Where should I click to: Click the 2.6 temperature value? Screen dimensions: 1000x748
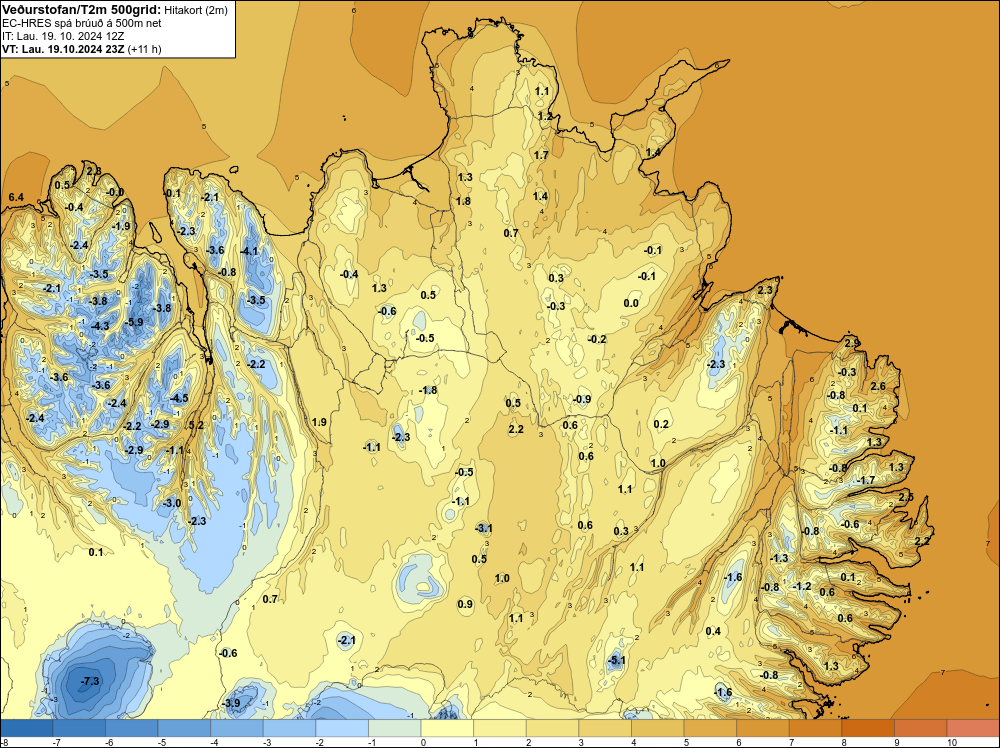878,386
